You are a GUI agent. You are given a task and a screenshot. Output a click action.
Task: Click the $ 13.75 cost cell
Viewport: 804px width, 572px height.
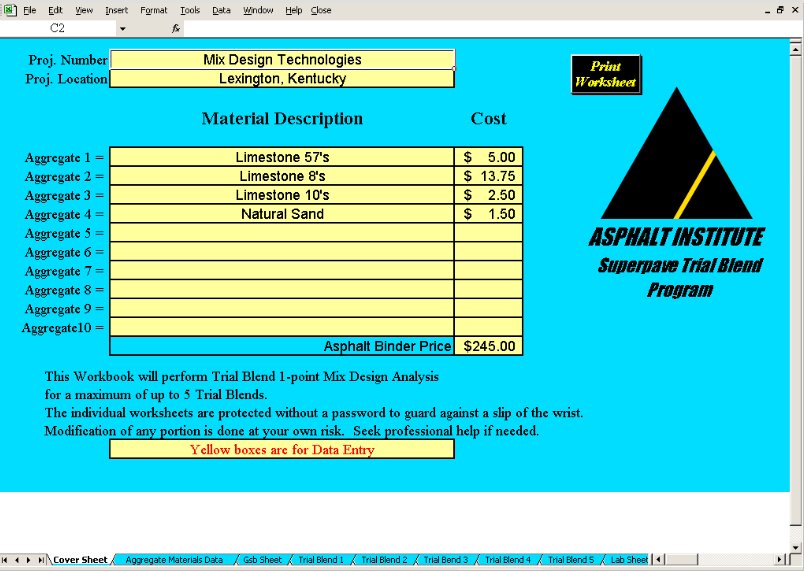489,176
